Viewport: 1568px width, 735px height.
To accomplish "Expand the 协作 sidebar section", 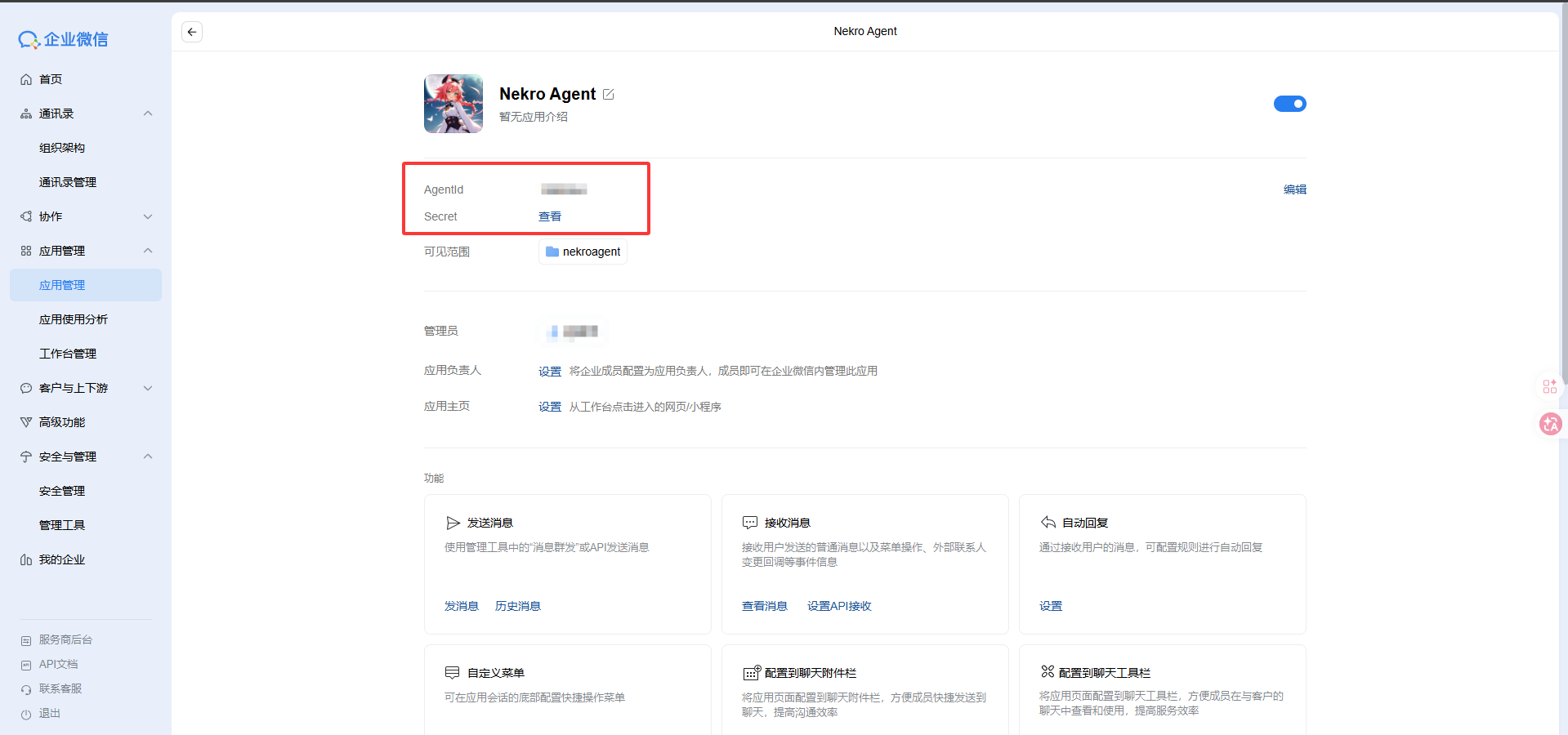I will click(148, 216).
